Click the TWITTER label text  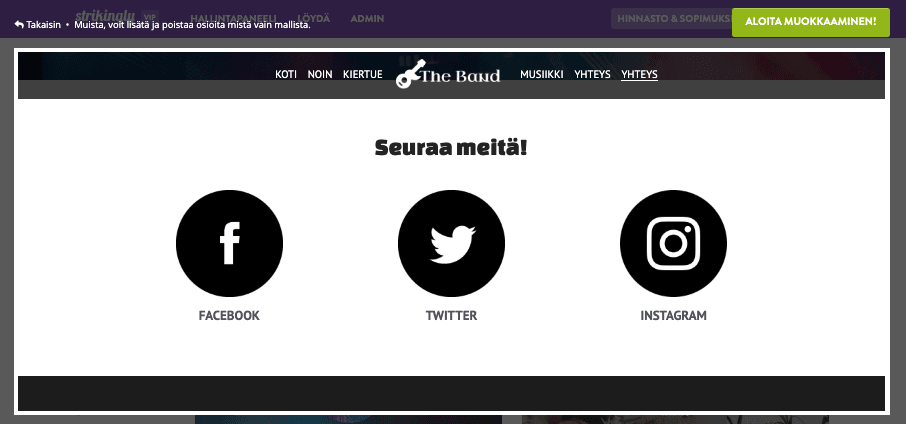[451, 315]
